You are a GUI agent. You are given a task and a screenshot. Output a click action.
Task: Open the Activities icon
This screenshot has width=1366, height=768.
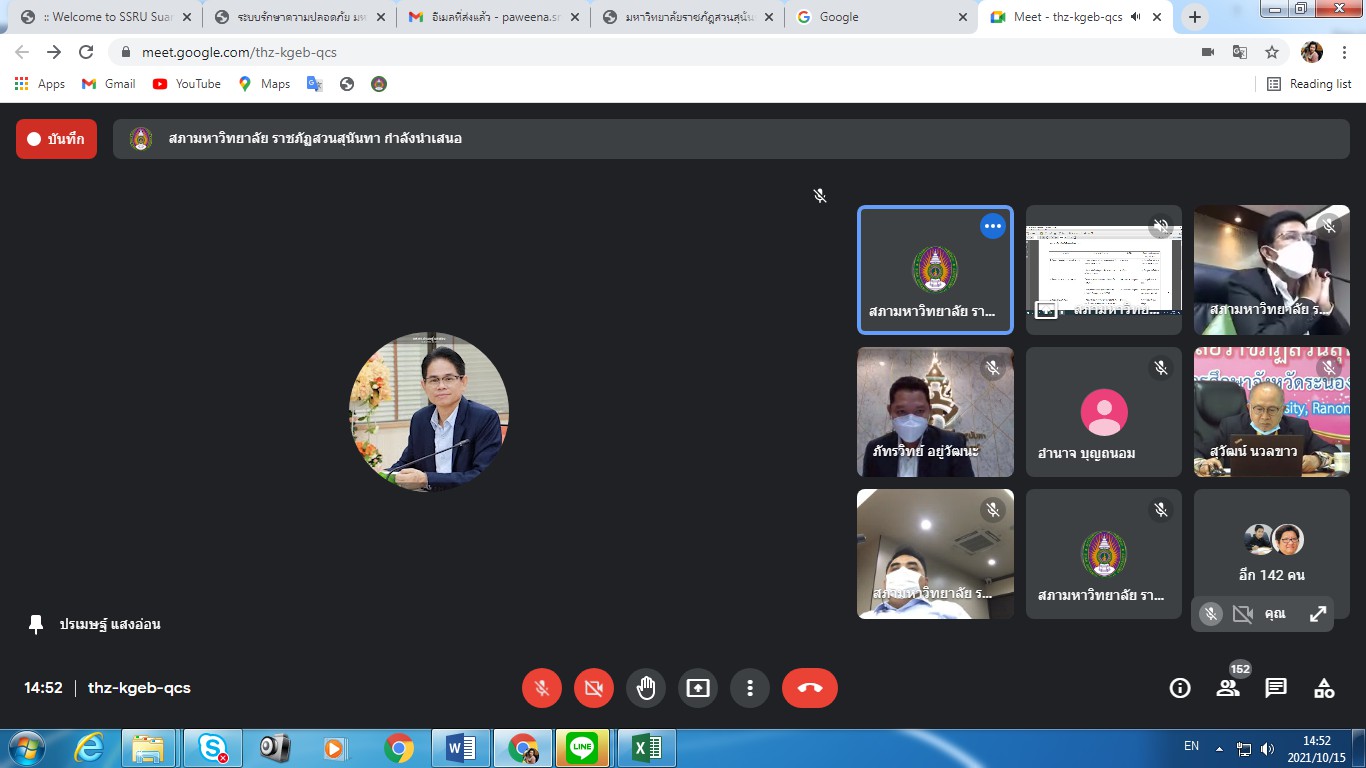(1324, 688)
